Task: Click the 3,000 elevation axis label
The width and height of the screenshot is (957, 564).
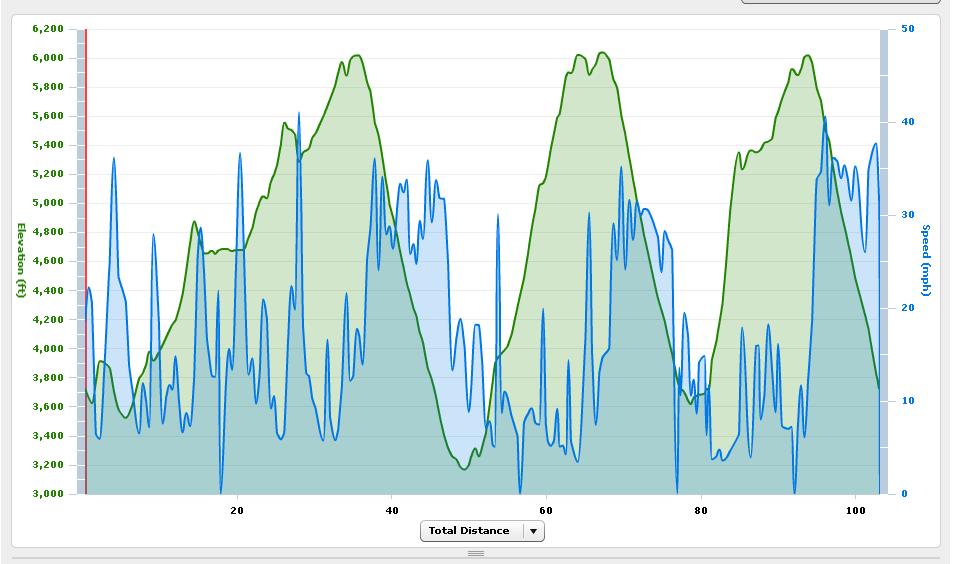Action: (47, 494)
